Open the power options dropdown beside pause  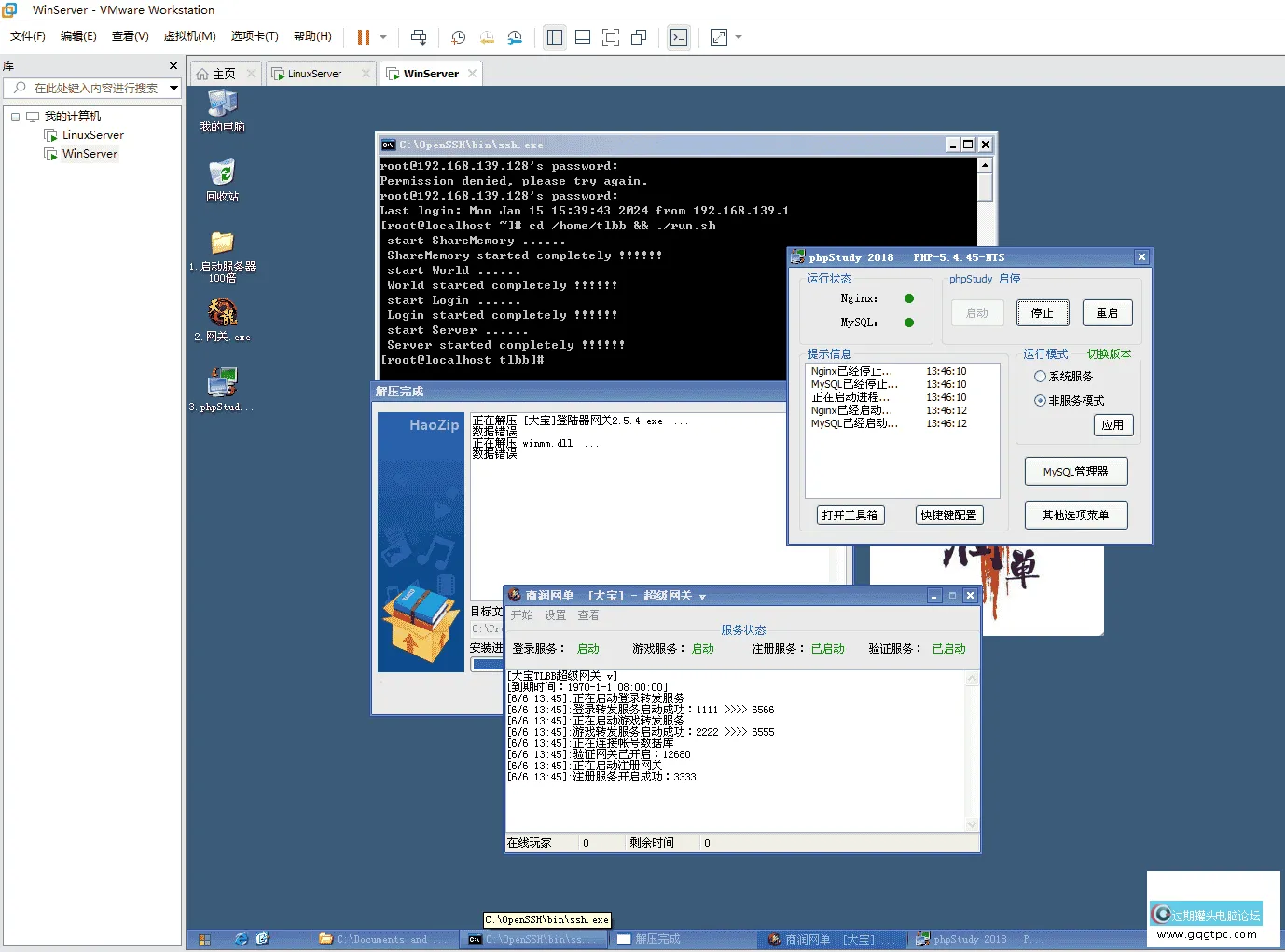pos(383,37)
